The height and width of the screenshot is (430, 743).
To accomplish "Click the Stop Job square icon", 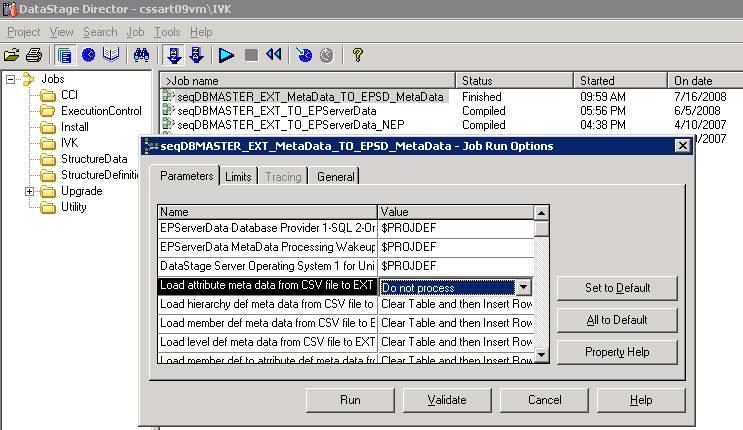I will 251,55.
